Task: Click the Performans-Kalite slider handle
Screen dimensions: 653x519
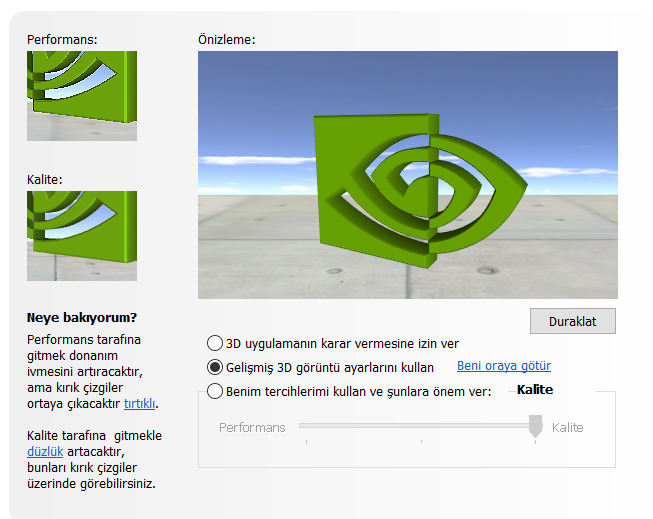Action: tap(536, 426)
